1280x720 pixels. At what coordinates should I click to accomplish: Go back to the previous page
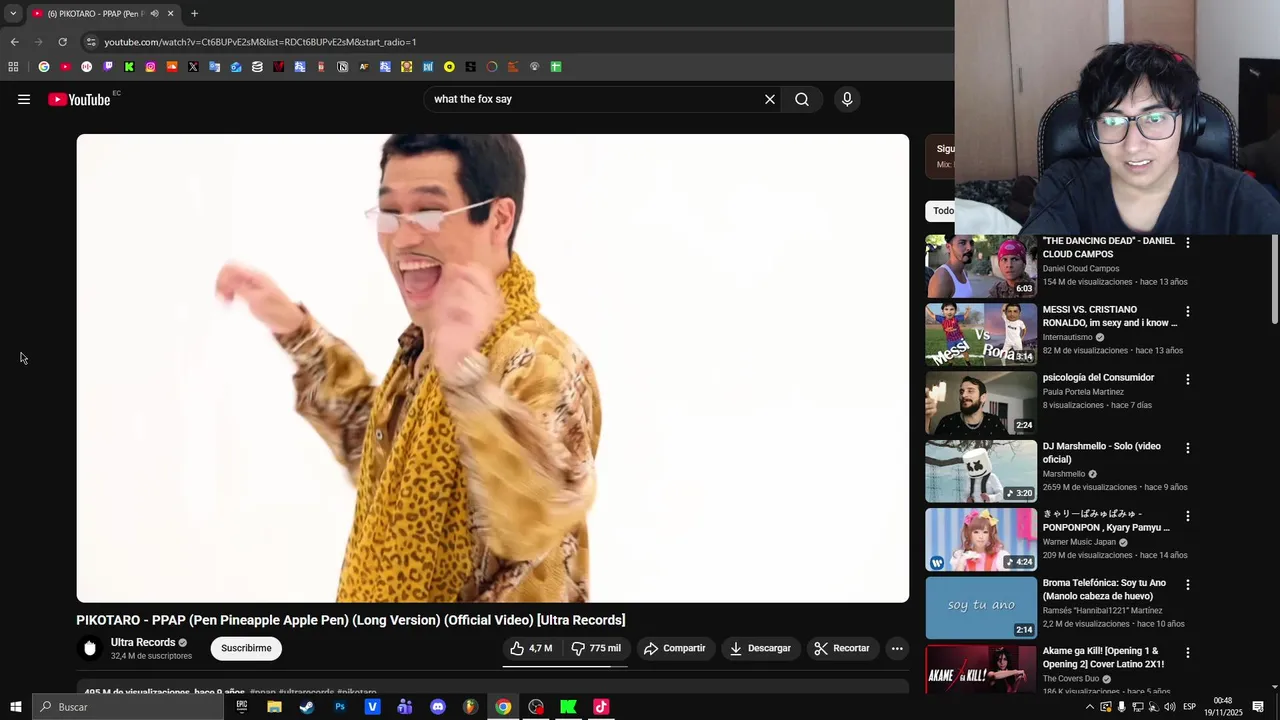14,42
